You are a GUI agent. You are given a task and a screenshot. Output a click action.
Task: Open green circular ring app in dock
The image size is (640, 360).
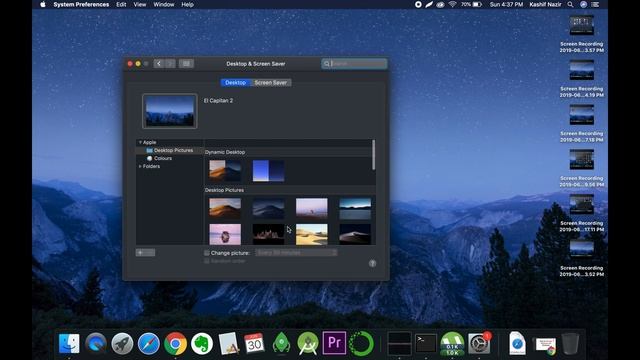361,343
